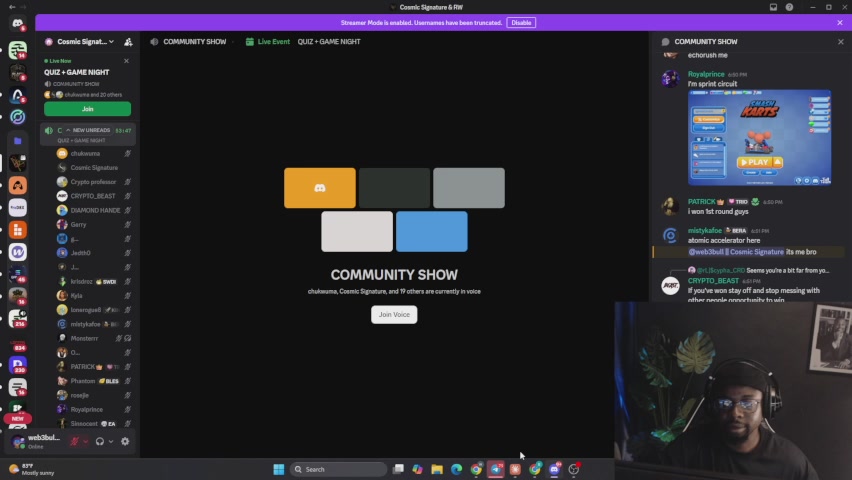The image size is (852, 480).
Task: Click the chat bubble icon in chat panel header
Action: (x=665, y=42)
